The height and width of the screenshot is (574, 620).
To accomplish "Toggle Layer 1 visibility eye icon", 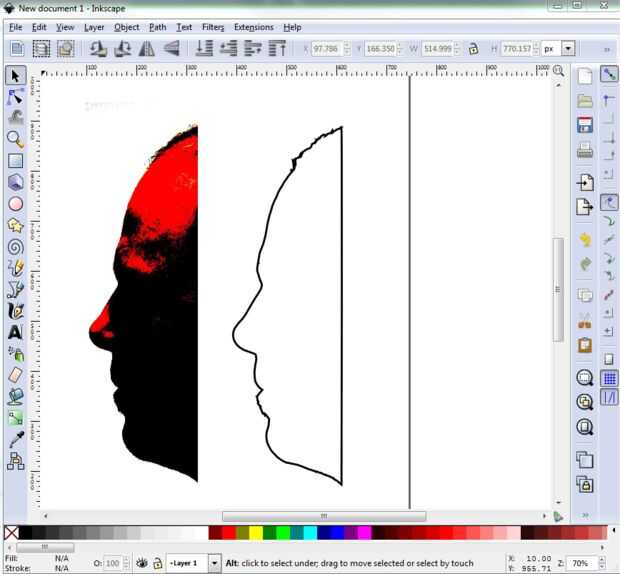I will pyautogui.click(x=142, y=563).
